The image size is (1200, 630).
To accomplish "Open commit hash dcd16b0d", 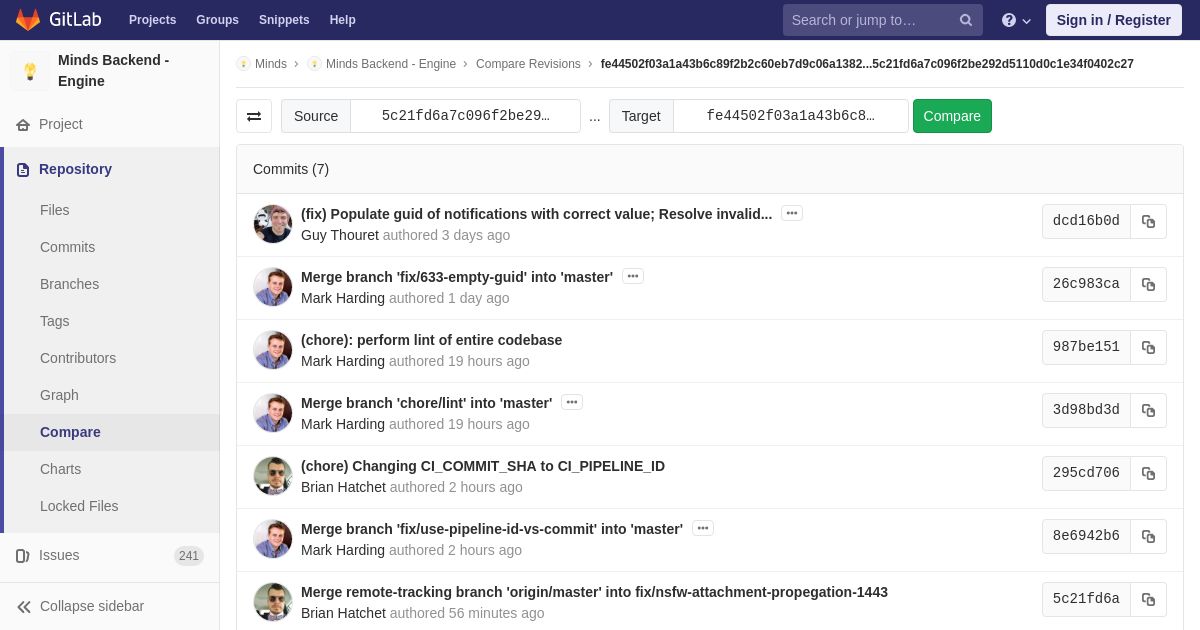I will coord(1086,221).
